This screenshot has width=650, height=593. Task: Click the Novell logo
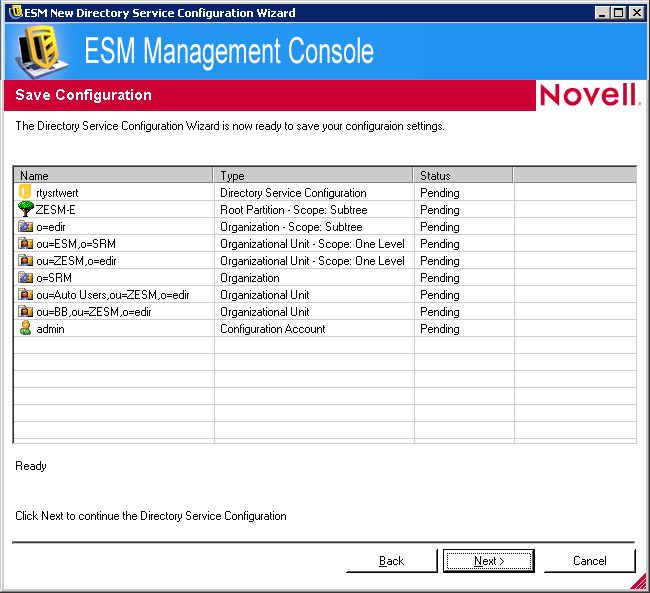[590, 95]
